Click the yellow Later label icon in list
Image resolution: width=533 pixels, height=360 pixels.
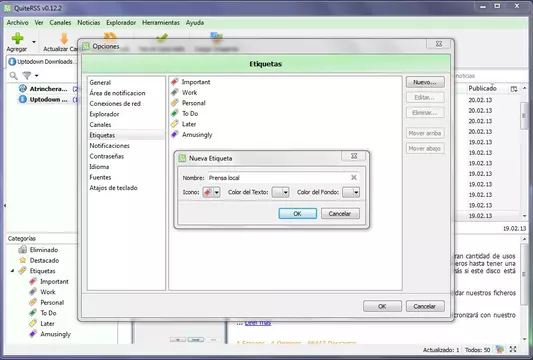point(175,124)
